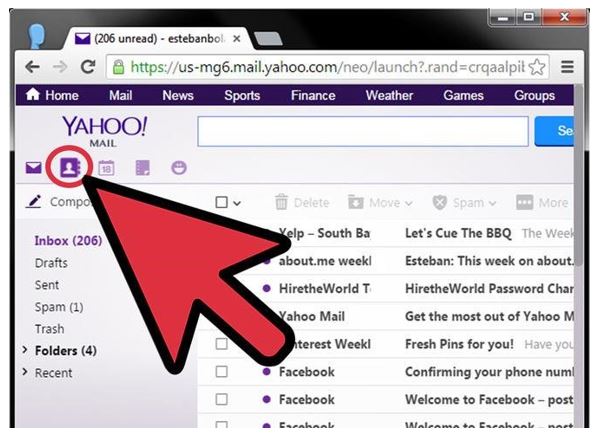
Task: Open a new browser tab
Action: coord(268,39)
